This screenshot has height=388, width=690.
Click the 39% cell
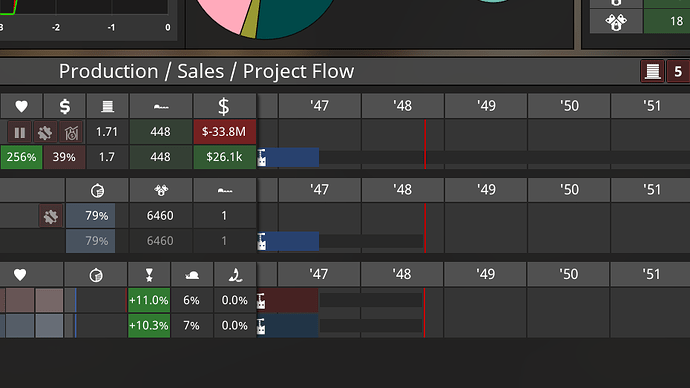64,157
